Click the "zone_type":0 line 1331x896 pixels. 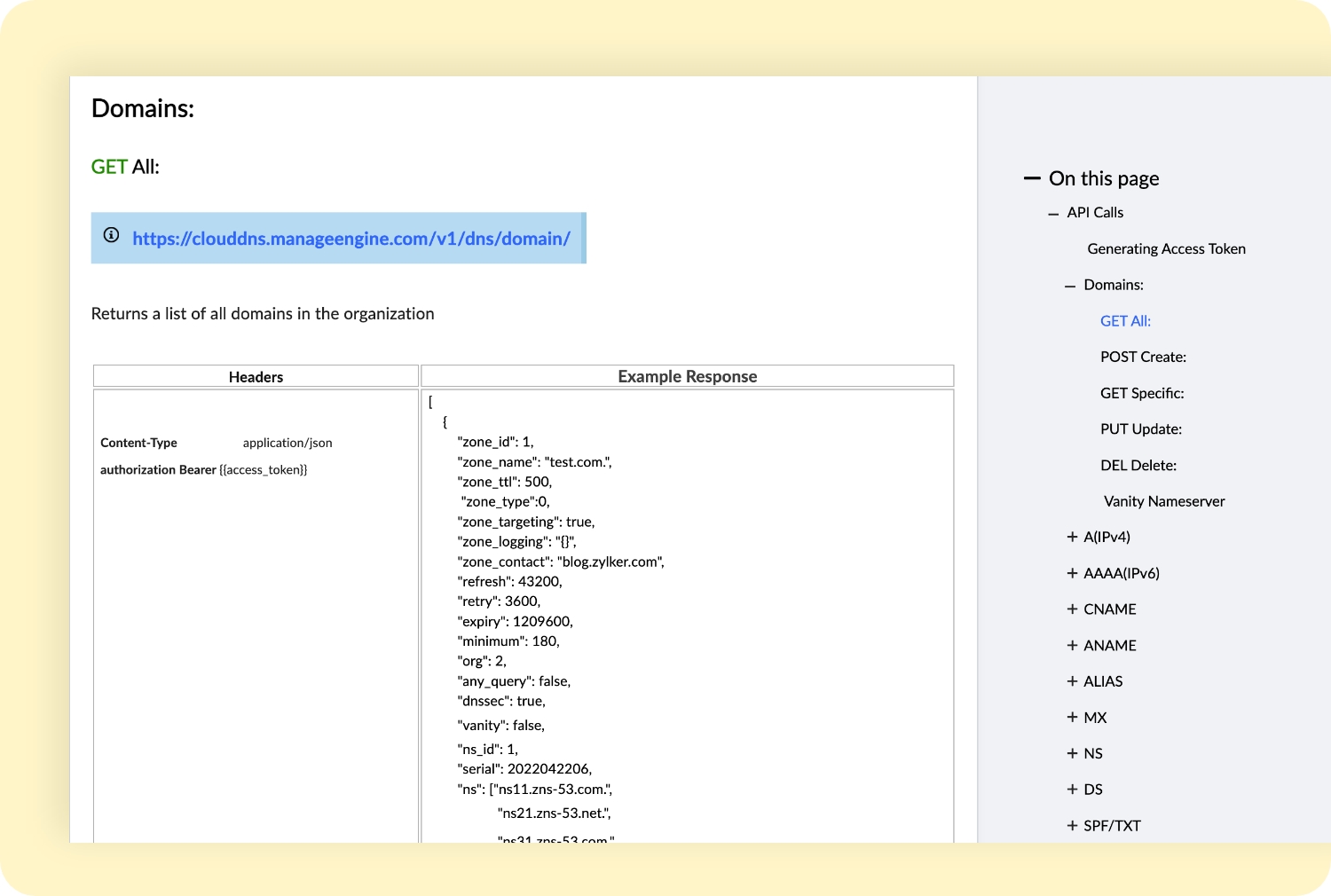tap(505, 501)
